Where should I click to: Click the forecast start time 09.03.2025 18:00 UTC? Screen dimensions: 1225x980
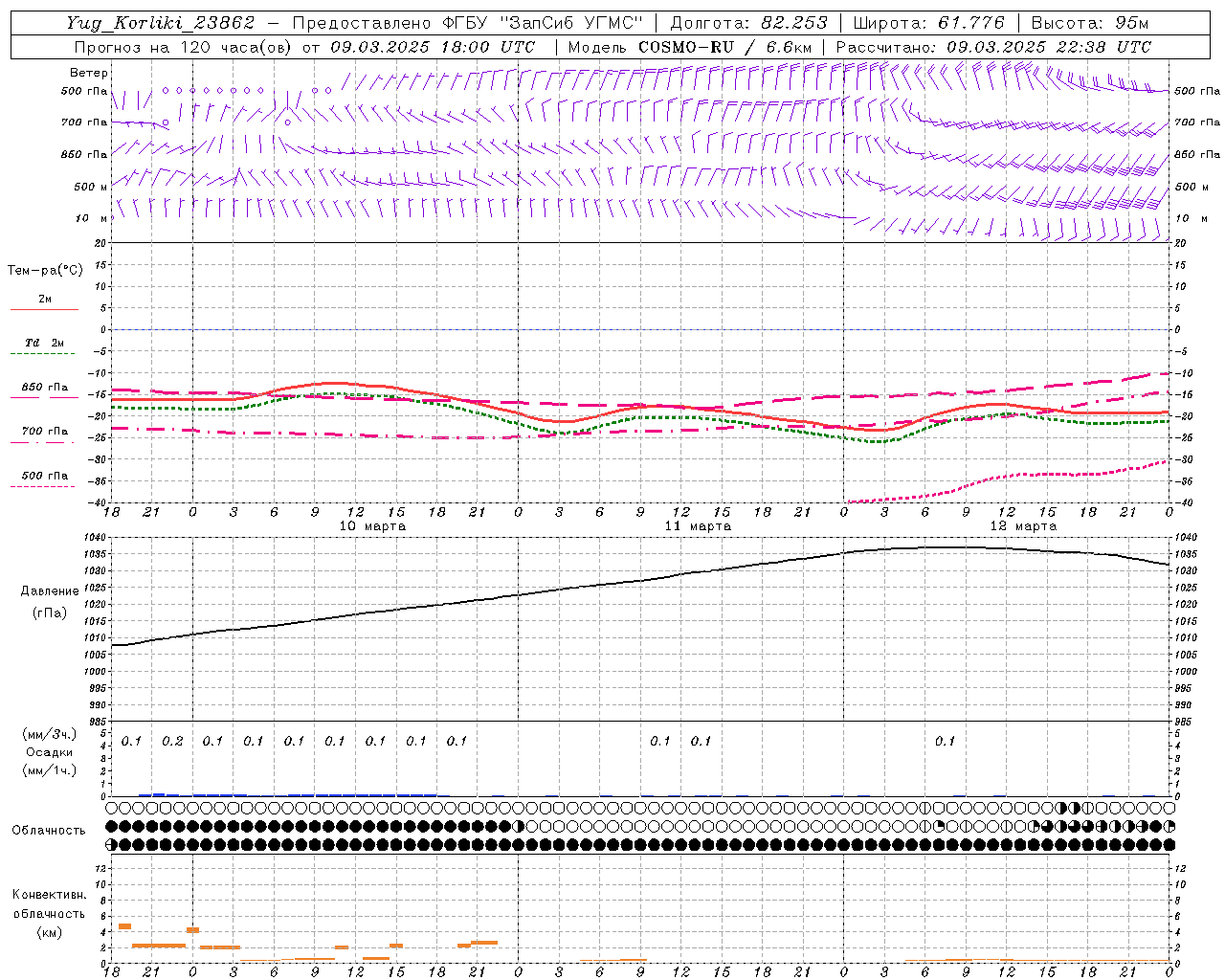point(433,47)
